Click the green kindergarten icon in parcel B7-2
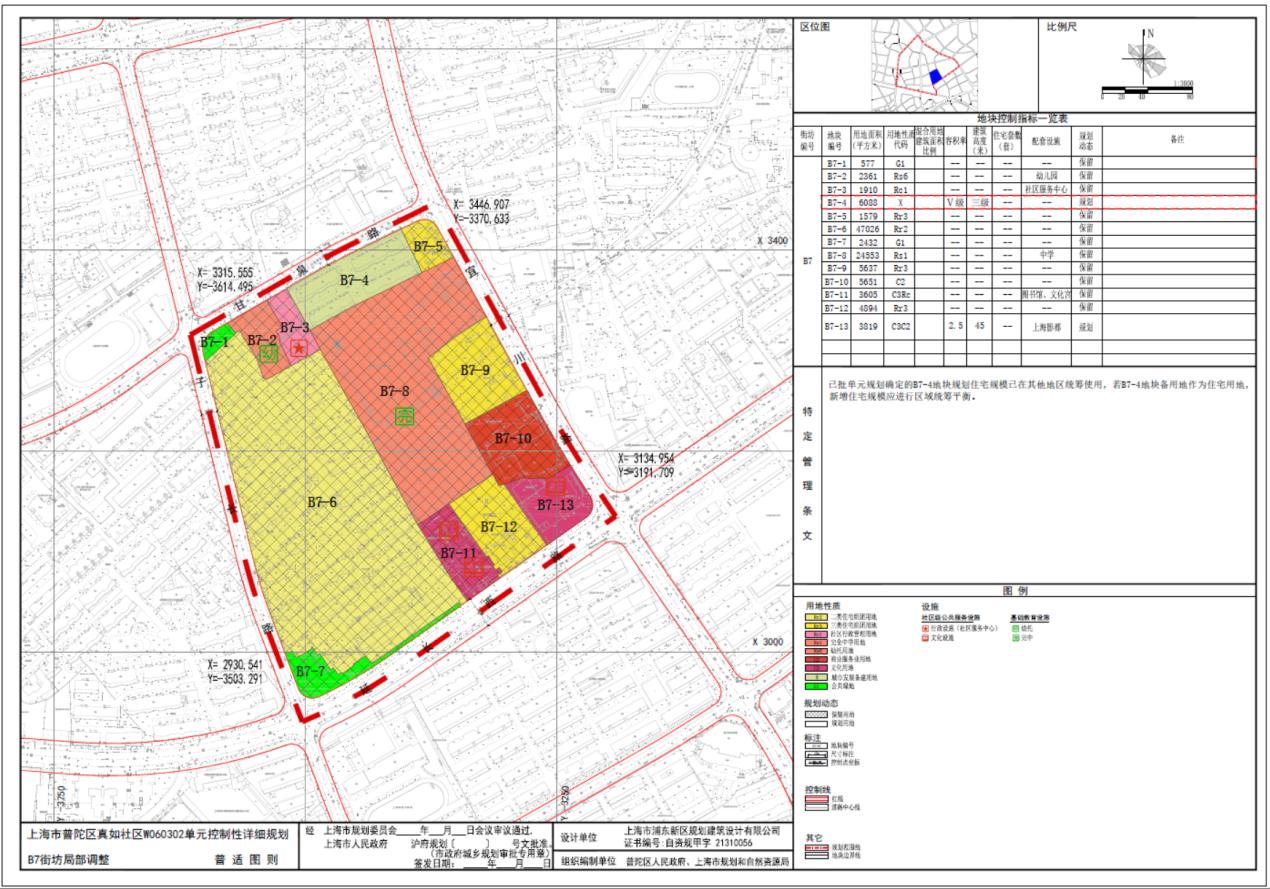 click(x=267, y=353)
